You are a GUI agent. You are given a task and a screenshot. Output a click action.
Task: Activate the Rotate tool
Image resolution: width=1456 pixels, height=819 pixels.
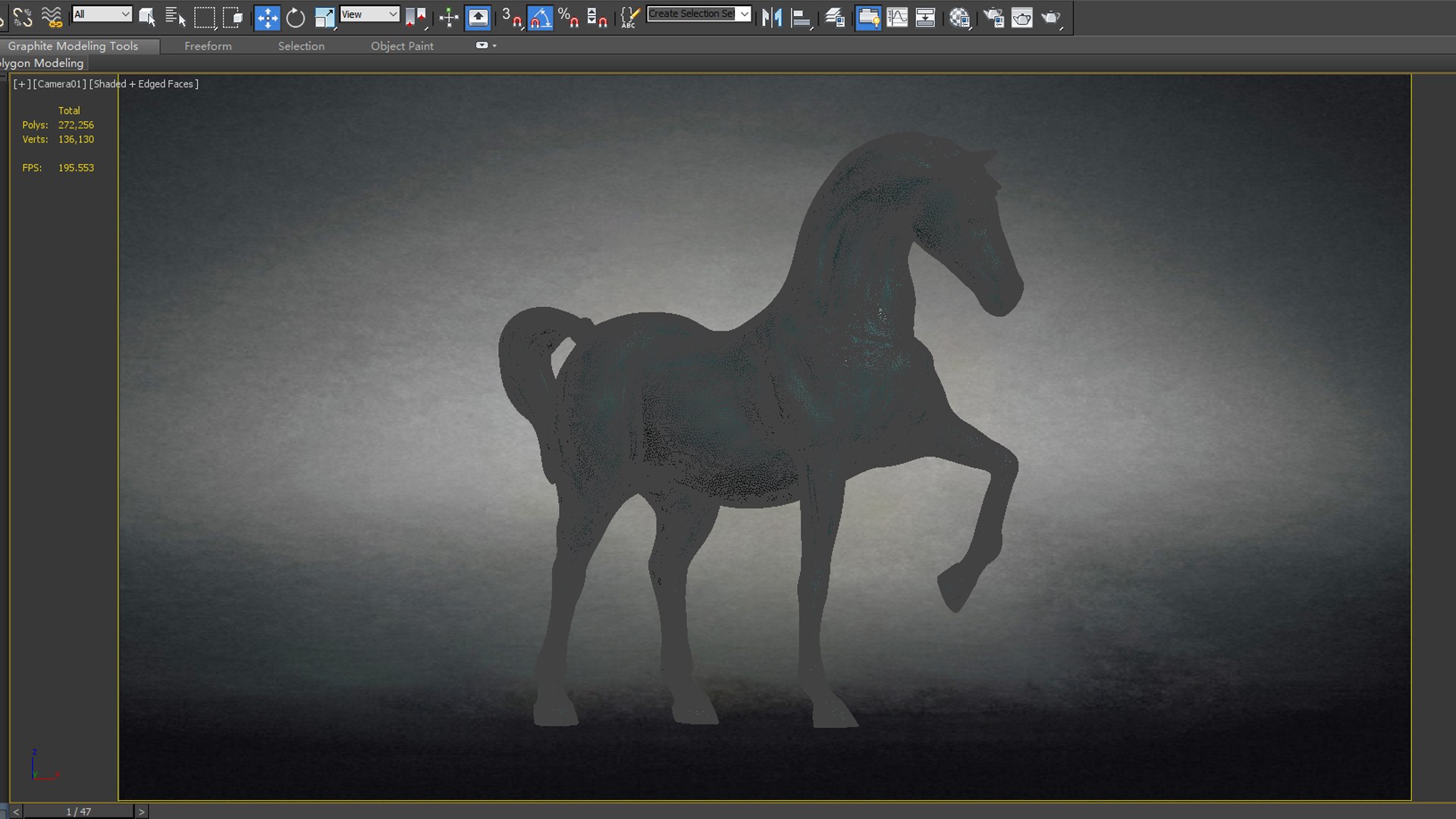pyautogui.click(x=296, y=17)
